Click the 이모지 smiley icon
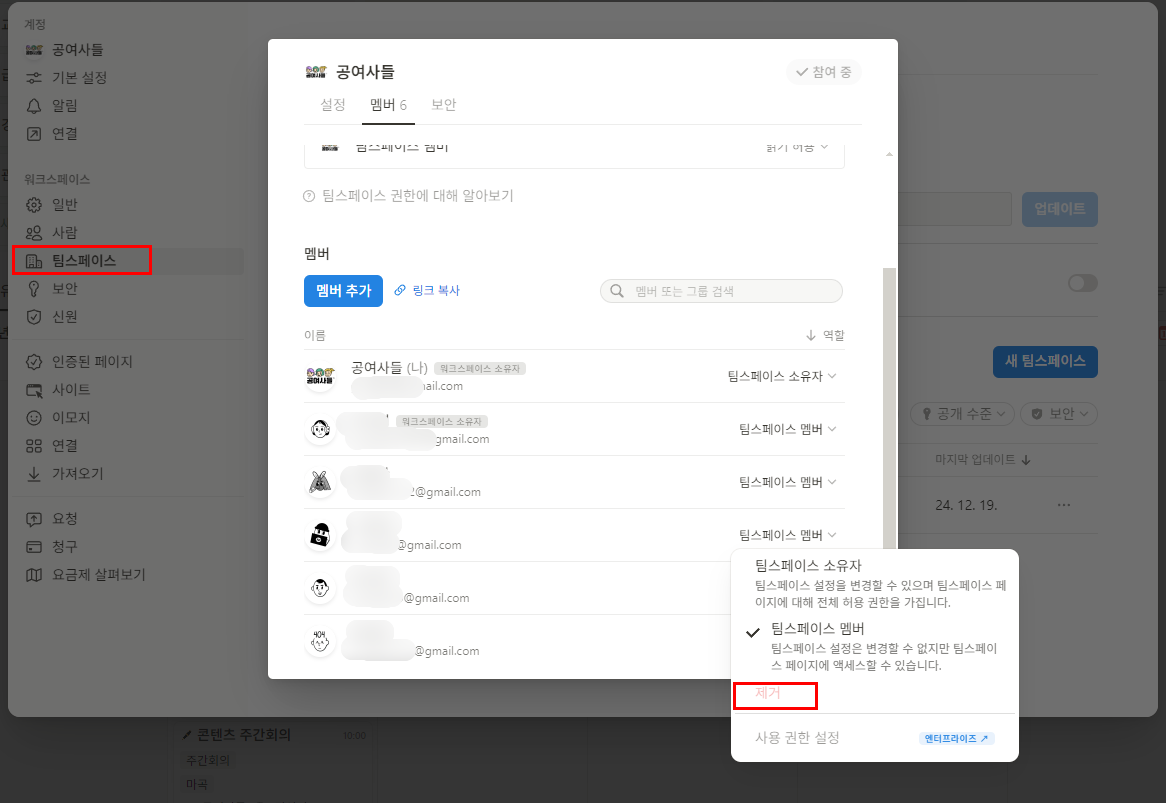The width and height of the screenshot is (1166, 803). 33,418
